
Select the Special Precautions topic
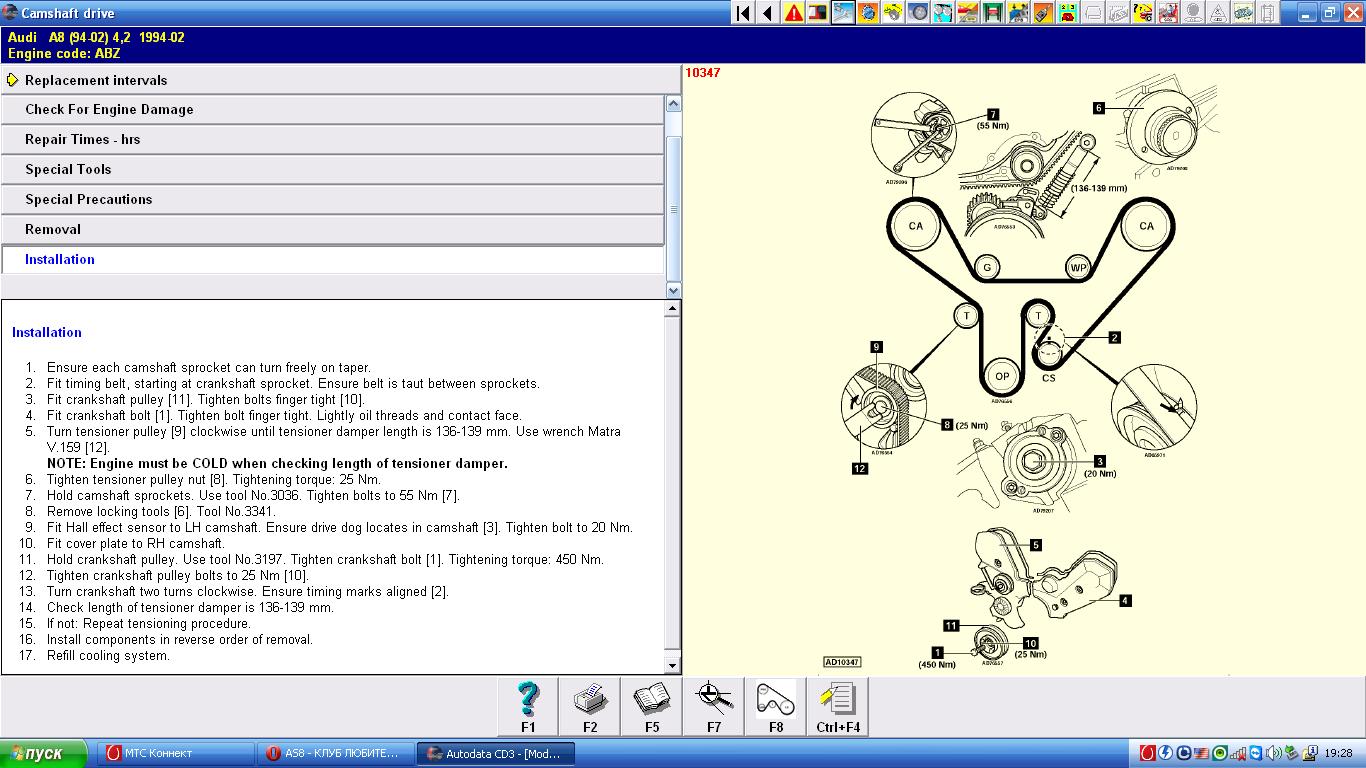coord(88,199)
